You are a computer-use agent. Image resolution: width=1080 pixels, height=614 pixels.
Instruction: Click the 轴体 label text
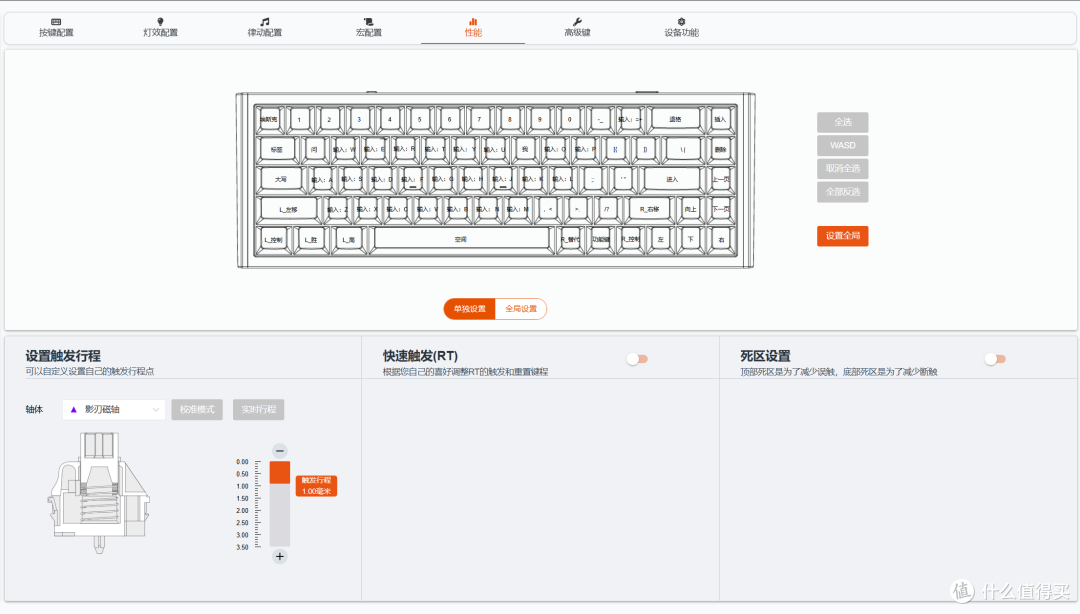(34, 409)
